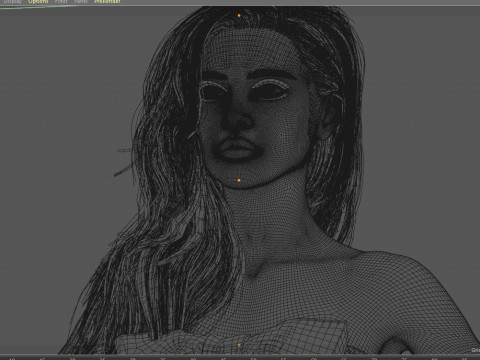This screenshot has width=480, height=360.
Task: Open the Display menu in the viewport panel
Action: point(13,1)
